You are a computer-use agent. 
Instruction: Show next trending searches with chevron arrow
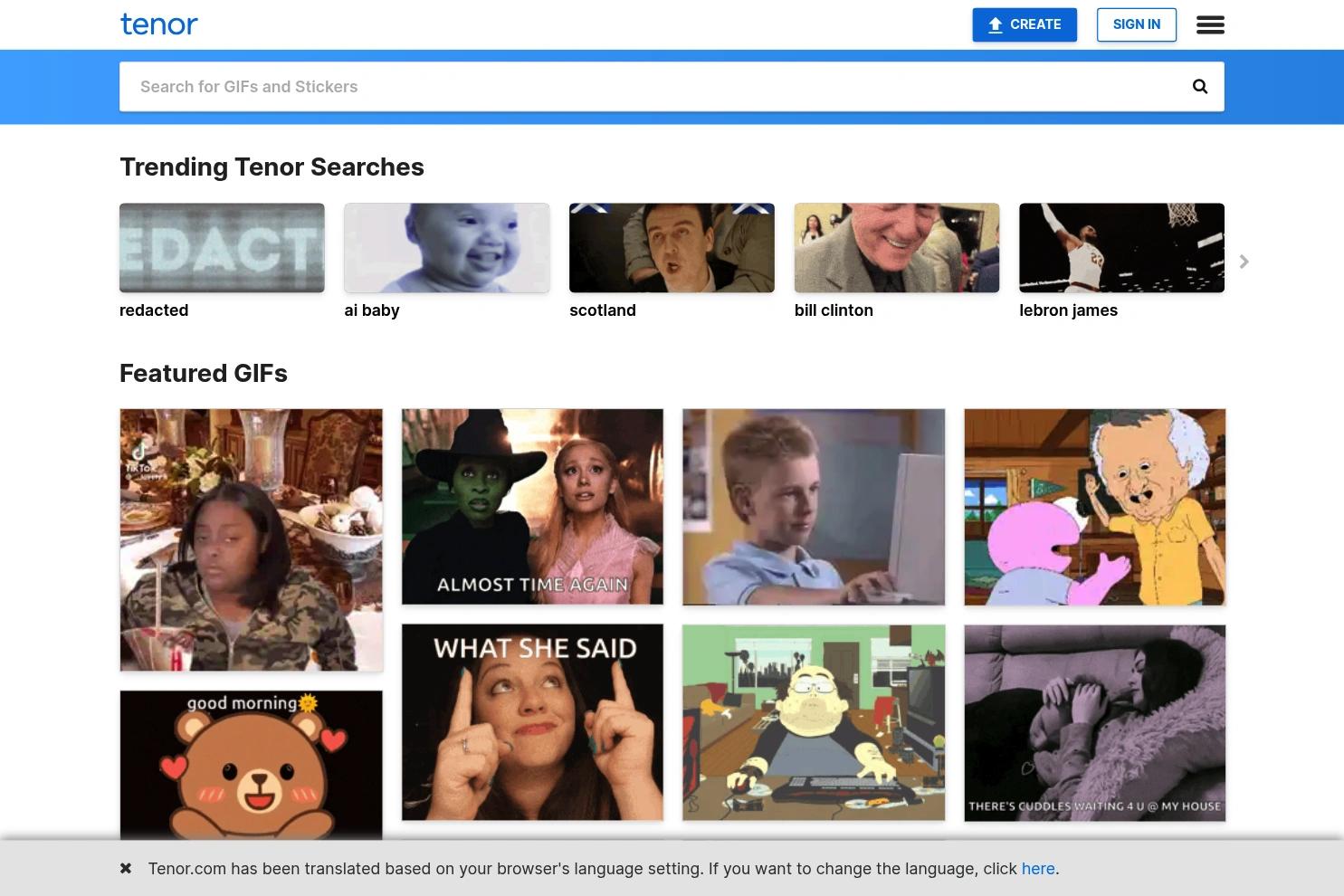pos(1244,262)
